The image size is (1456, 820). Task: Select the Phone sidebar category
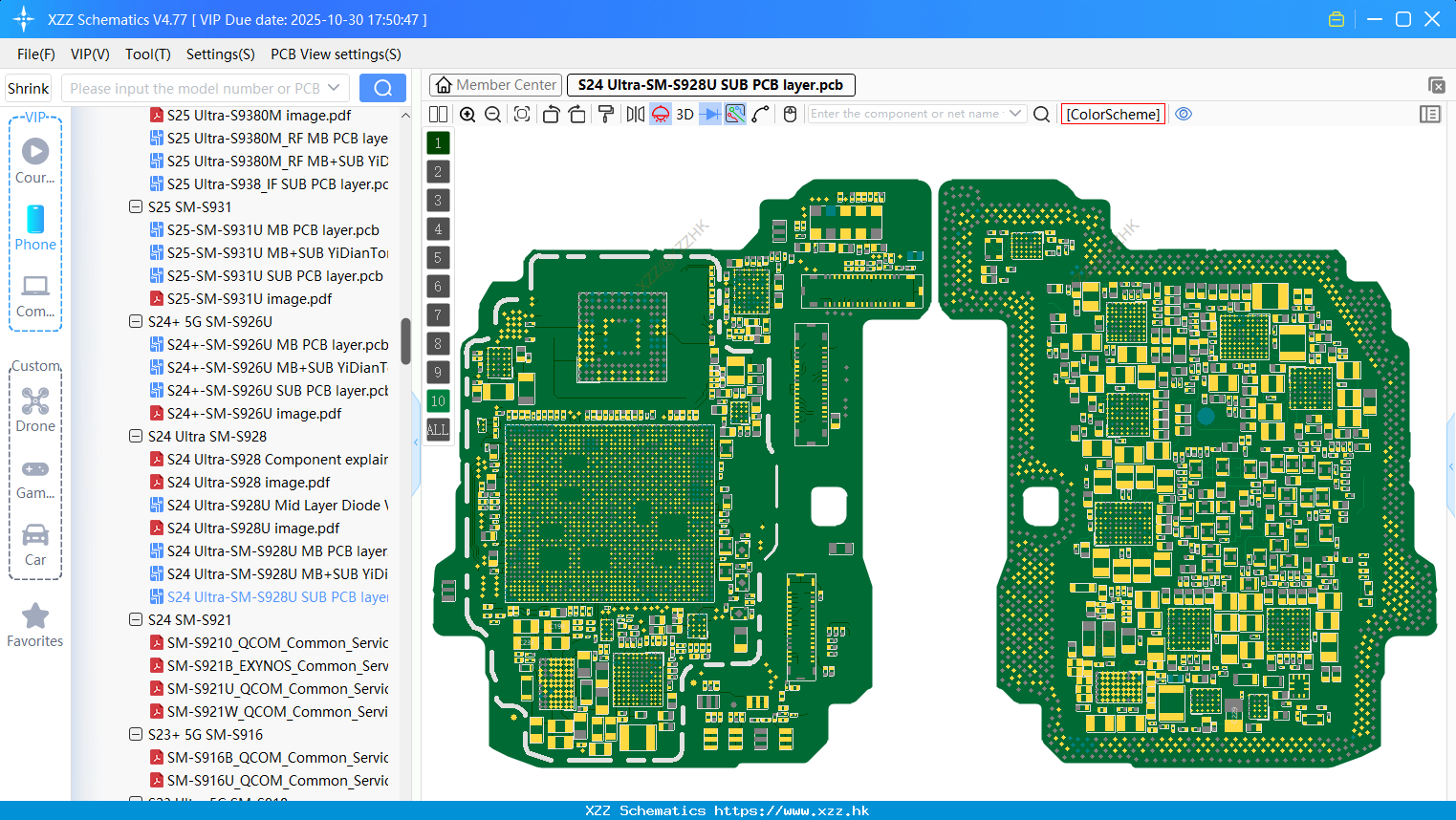coord(35,228)
